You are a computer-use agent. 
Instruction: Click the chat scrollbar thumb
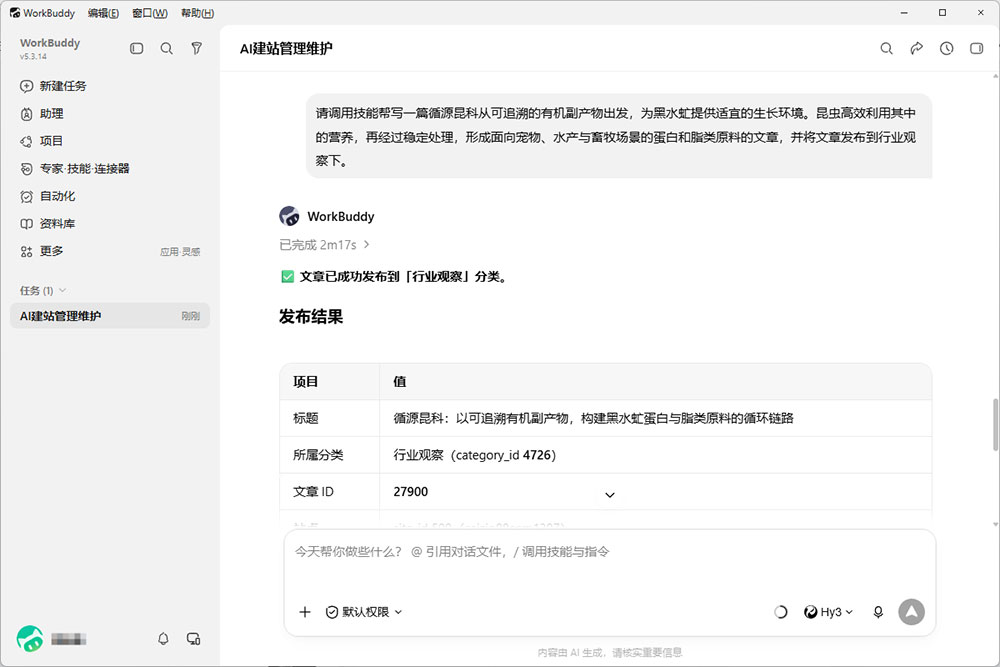995,424
